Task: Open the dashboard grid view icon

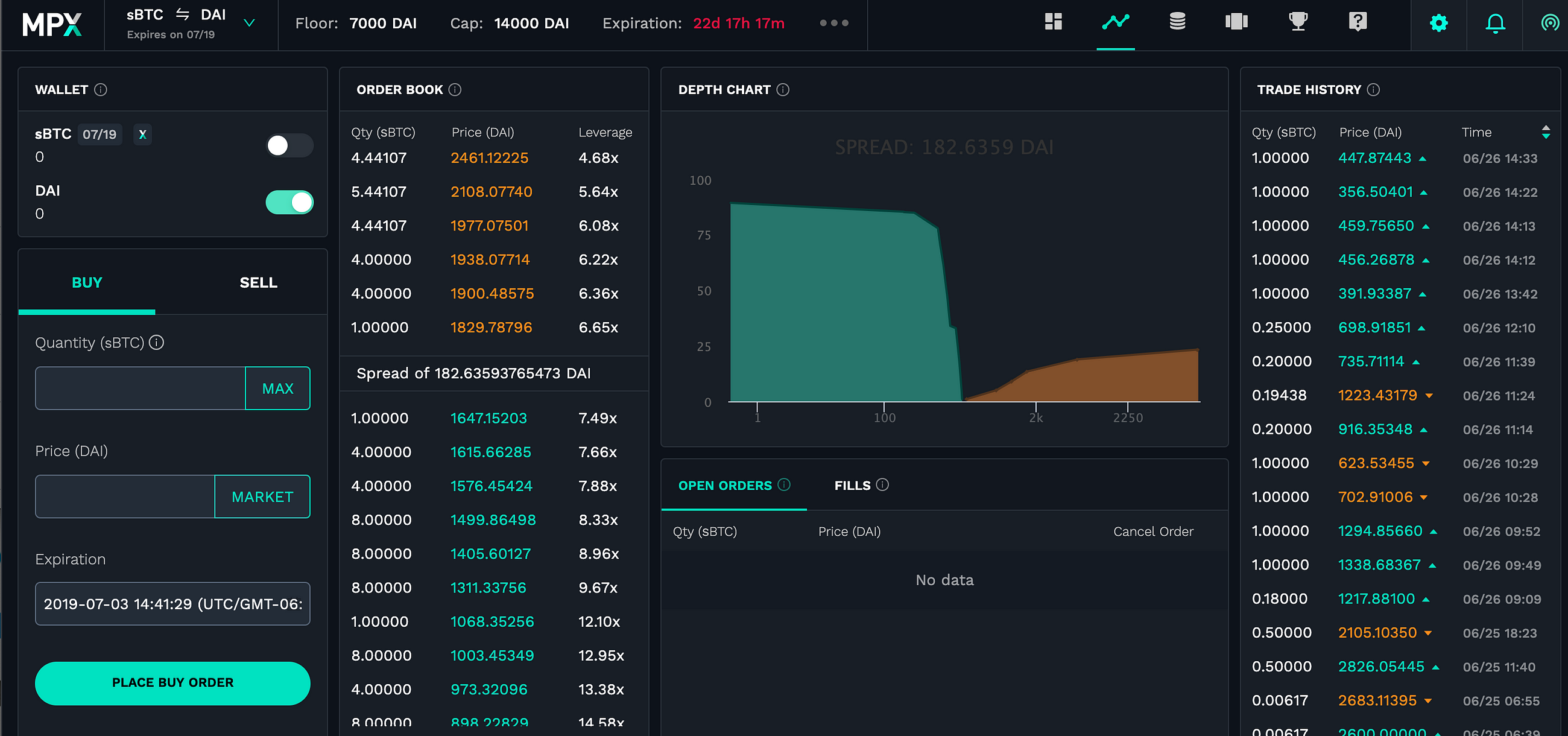Action: (x=1053, y=22)
